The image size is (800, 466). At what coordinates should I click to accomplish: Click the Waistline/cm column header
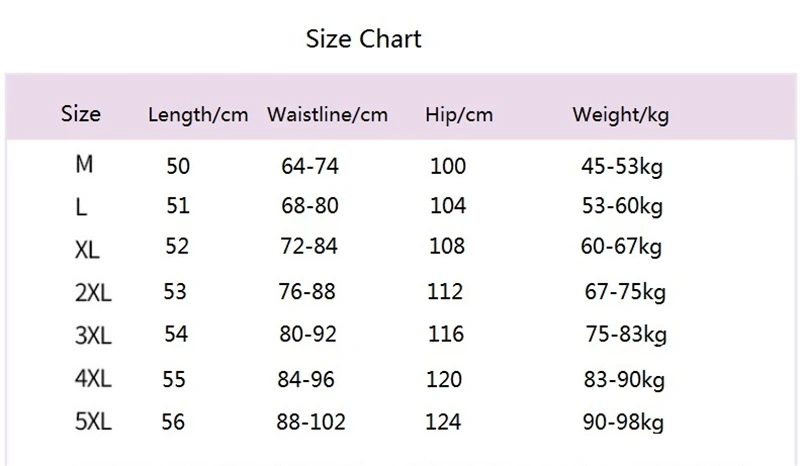(x=328, y=114)
